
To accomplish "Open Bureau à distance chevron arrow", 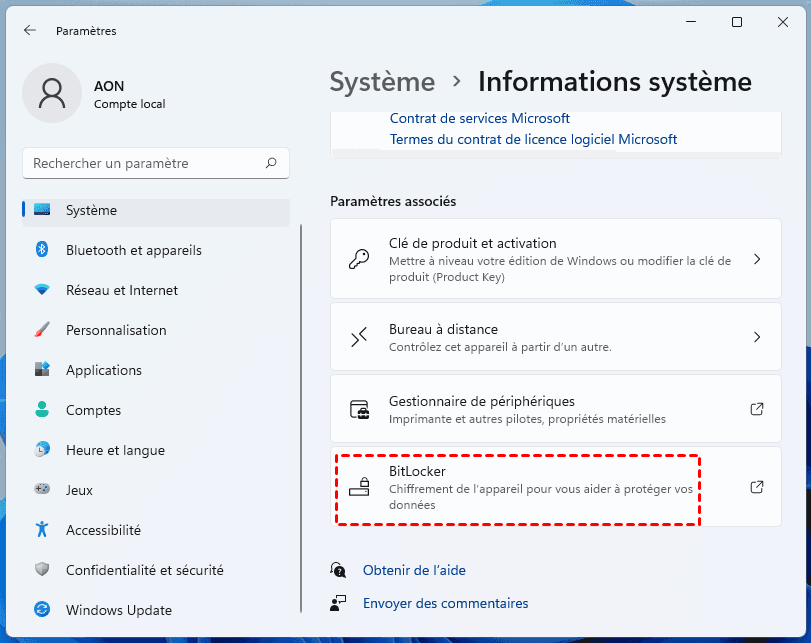I will click(757, 337).
